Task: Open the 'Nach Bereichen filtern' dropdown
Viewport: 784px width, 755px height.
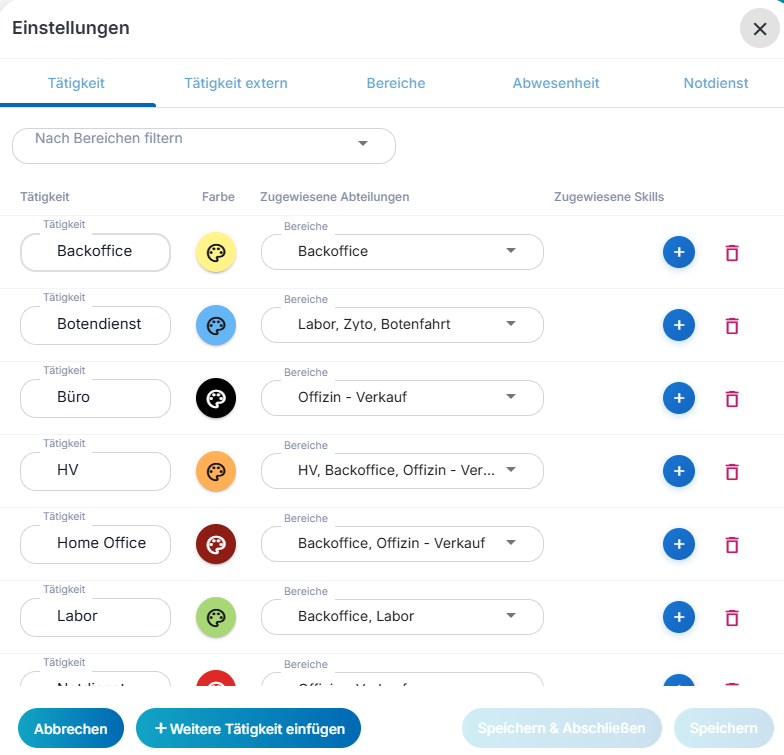Action: (x=204, y=145)
